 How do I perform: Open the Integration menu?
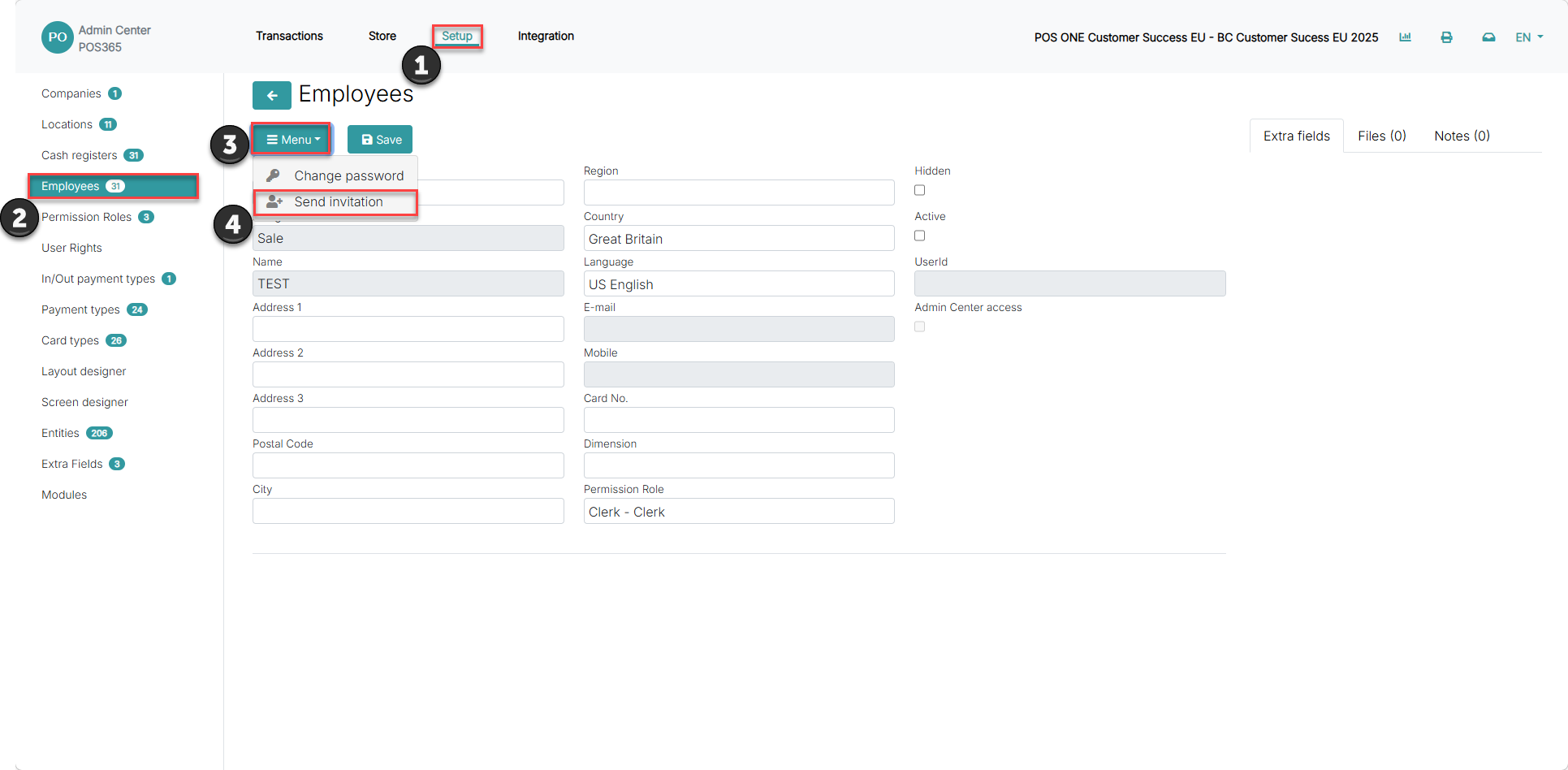pyautogui.click(x=546, y=36)
